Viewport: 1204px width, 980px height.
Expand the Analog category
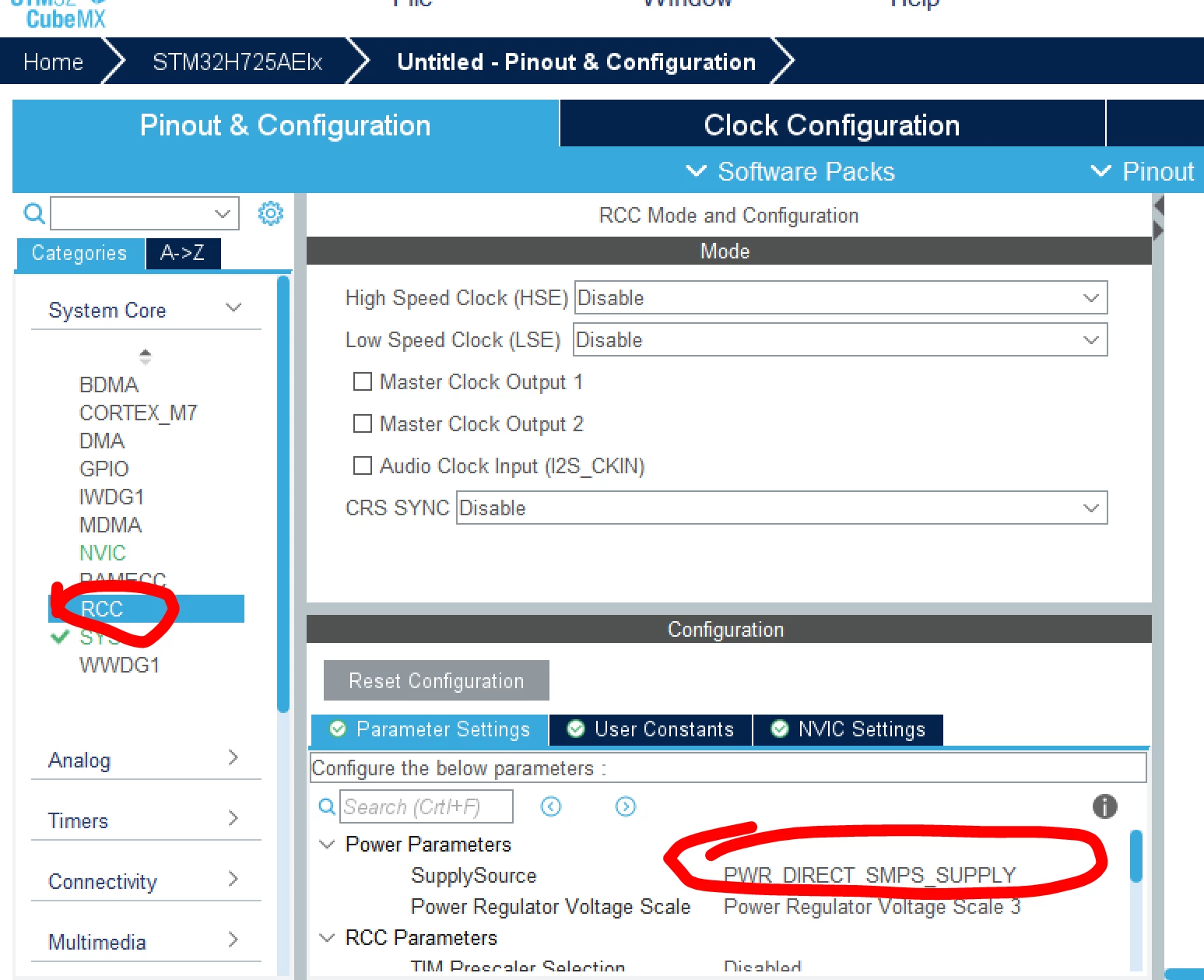click(x=233, y=757)
